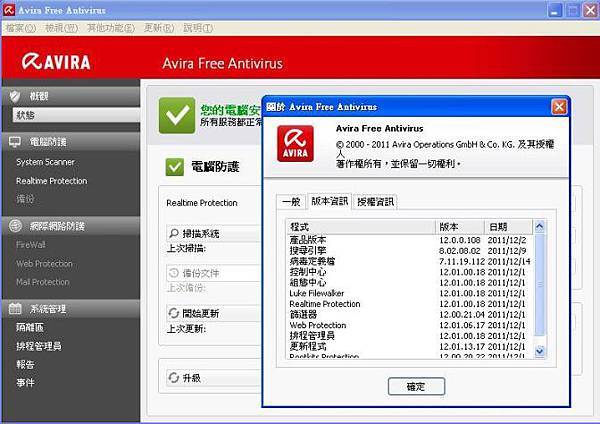Click the refresh icon in 開始更新

(174, 313)
